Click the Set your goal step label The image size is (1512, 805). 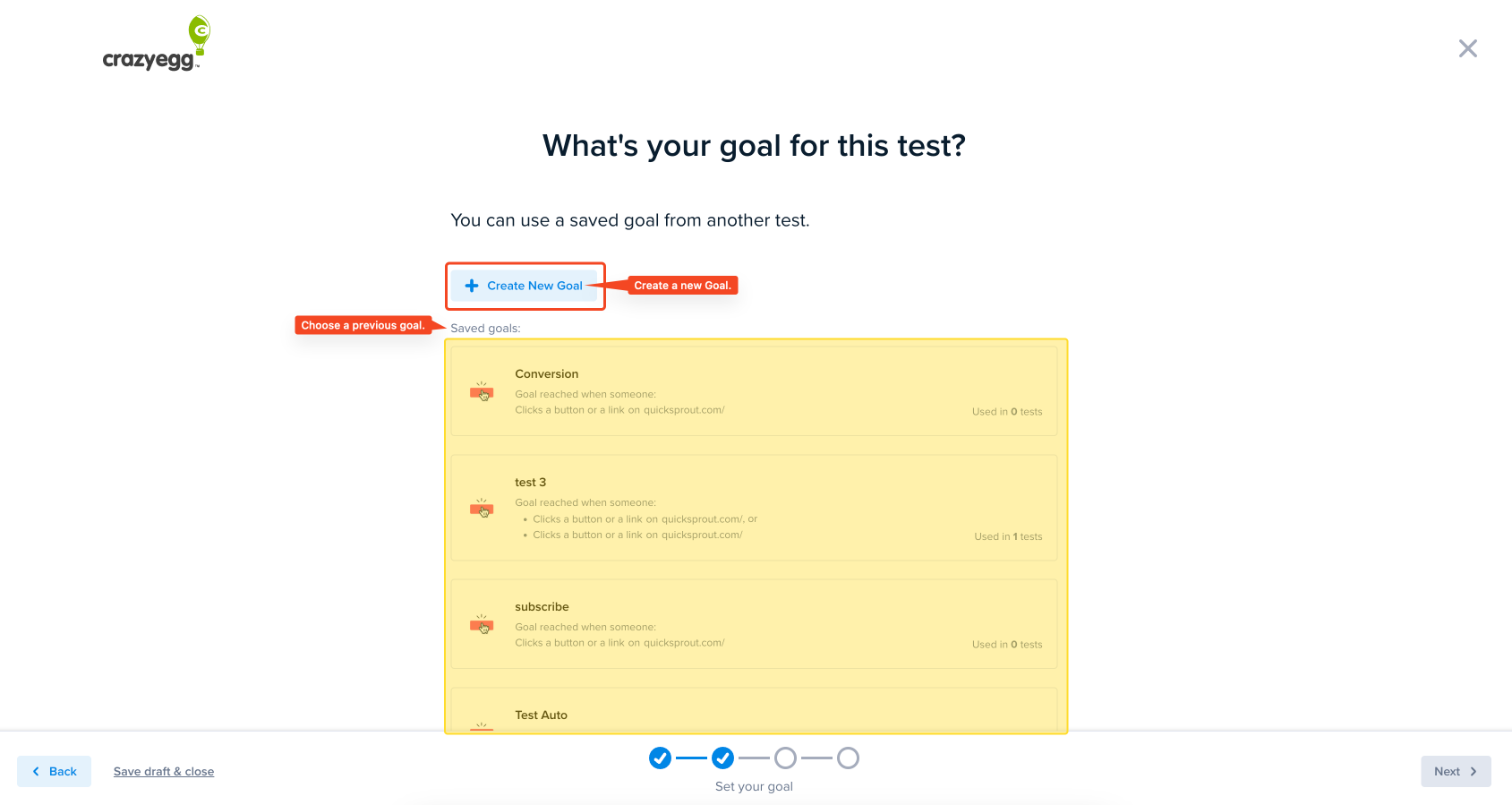click(754, 786)
